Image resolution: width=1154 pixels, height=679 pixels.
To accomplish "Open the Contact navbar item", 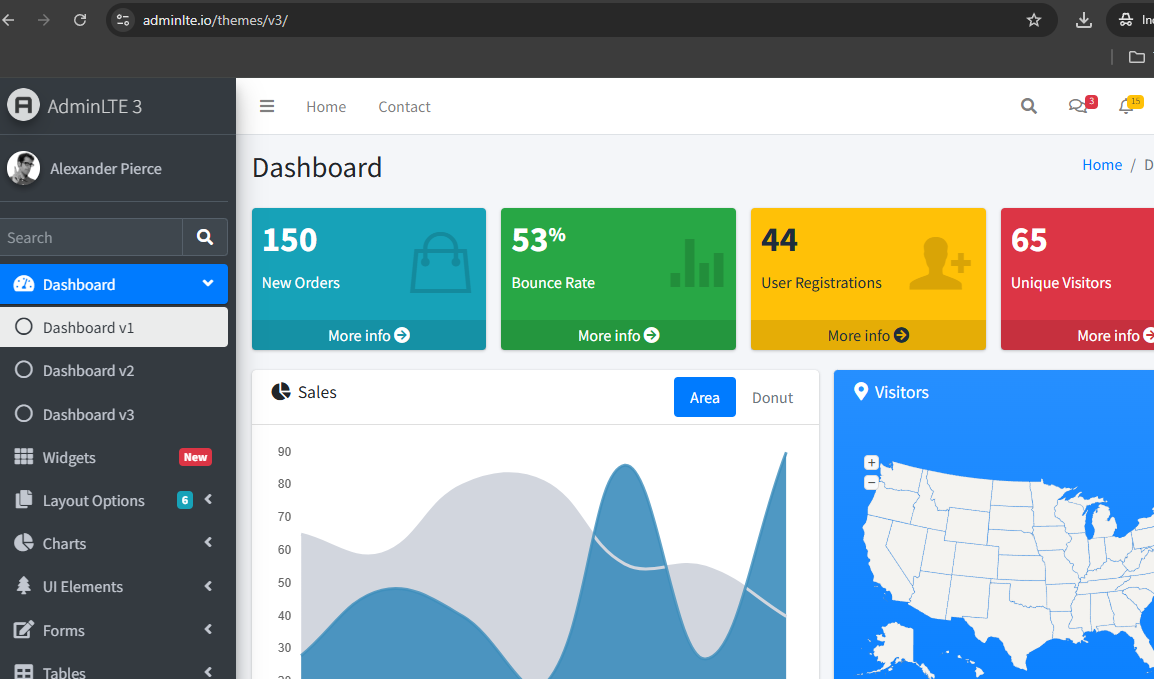I will 404,107.
